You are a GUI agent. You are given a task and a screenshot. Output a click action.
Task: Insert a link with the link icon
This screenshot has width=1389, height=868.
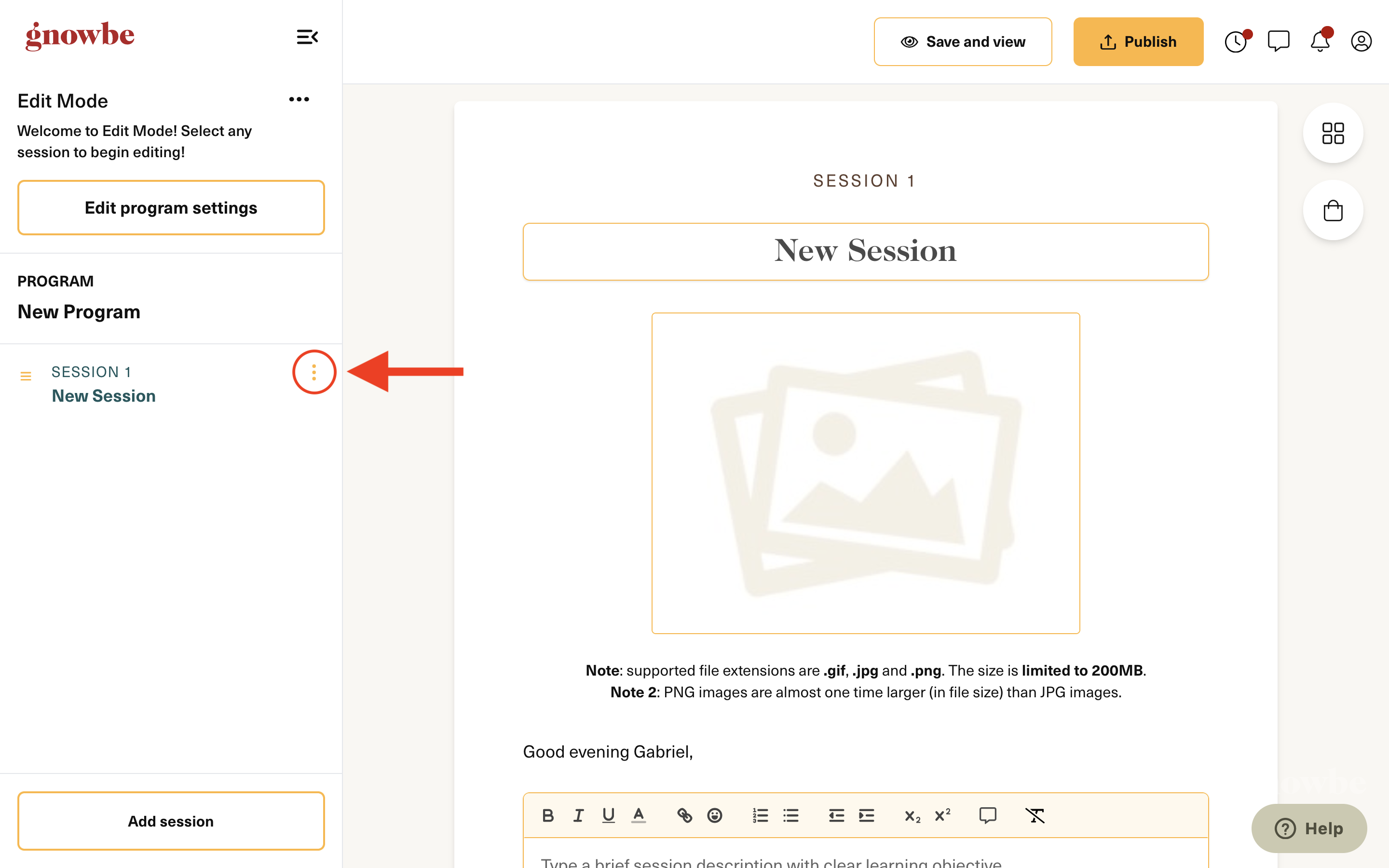pos(684,815)
